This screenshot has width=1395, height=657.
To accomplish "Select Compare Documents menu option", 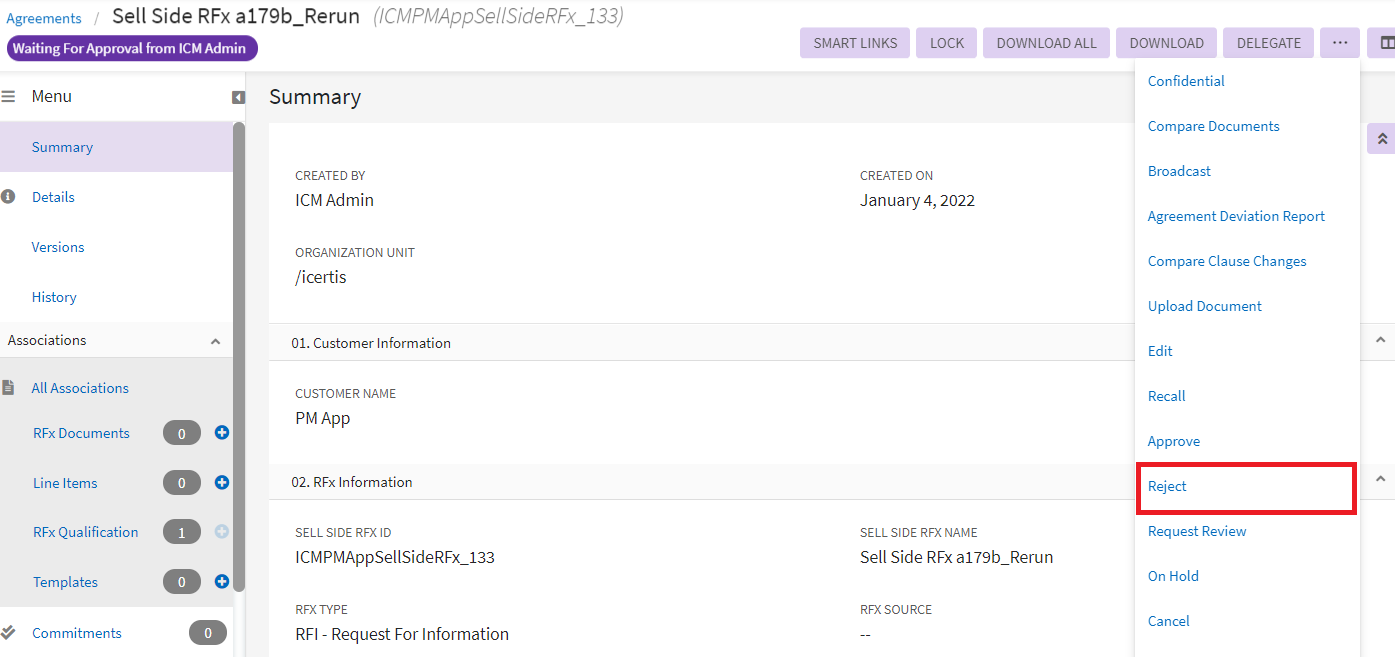I will (1213, 126).
